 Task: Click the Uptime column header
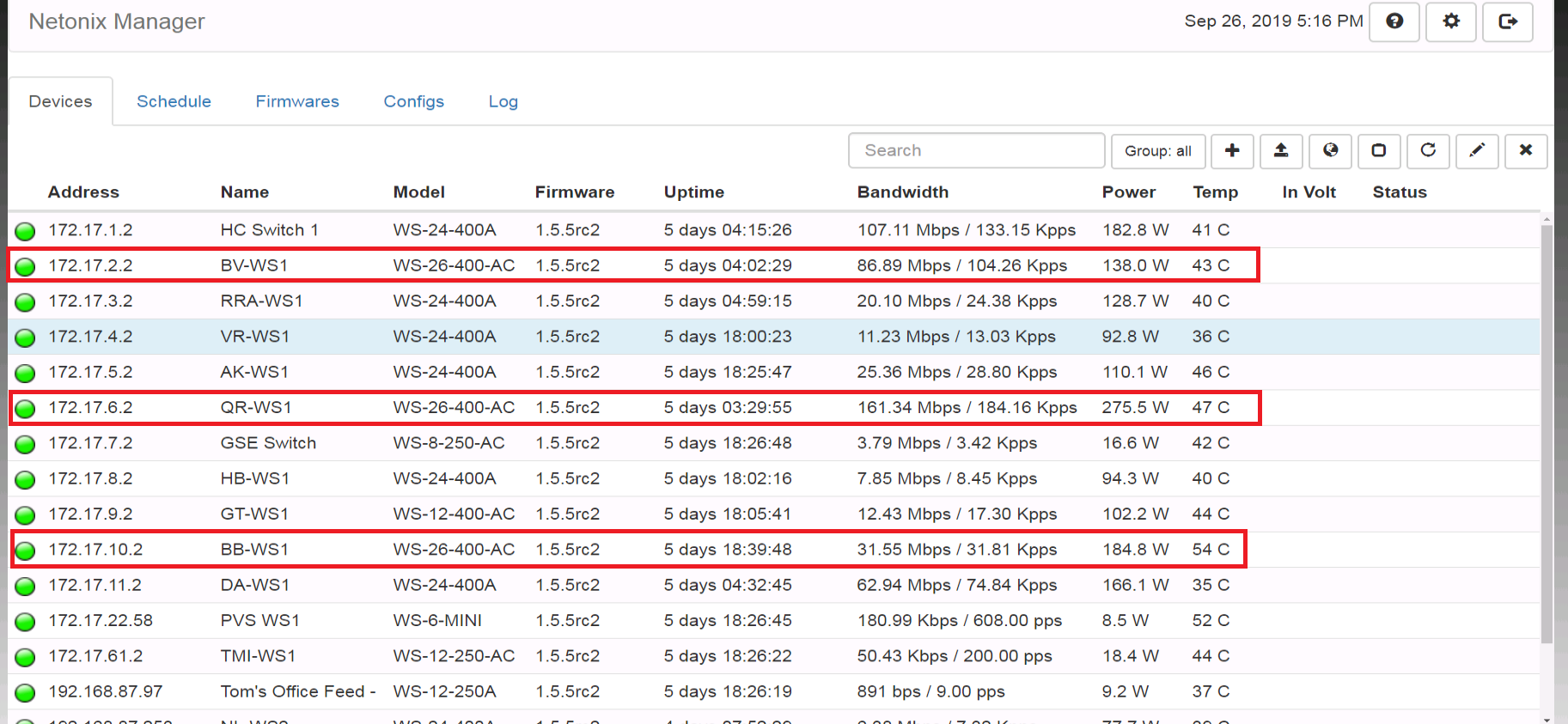click(693, 192)
